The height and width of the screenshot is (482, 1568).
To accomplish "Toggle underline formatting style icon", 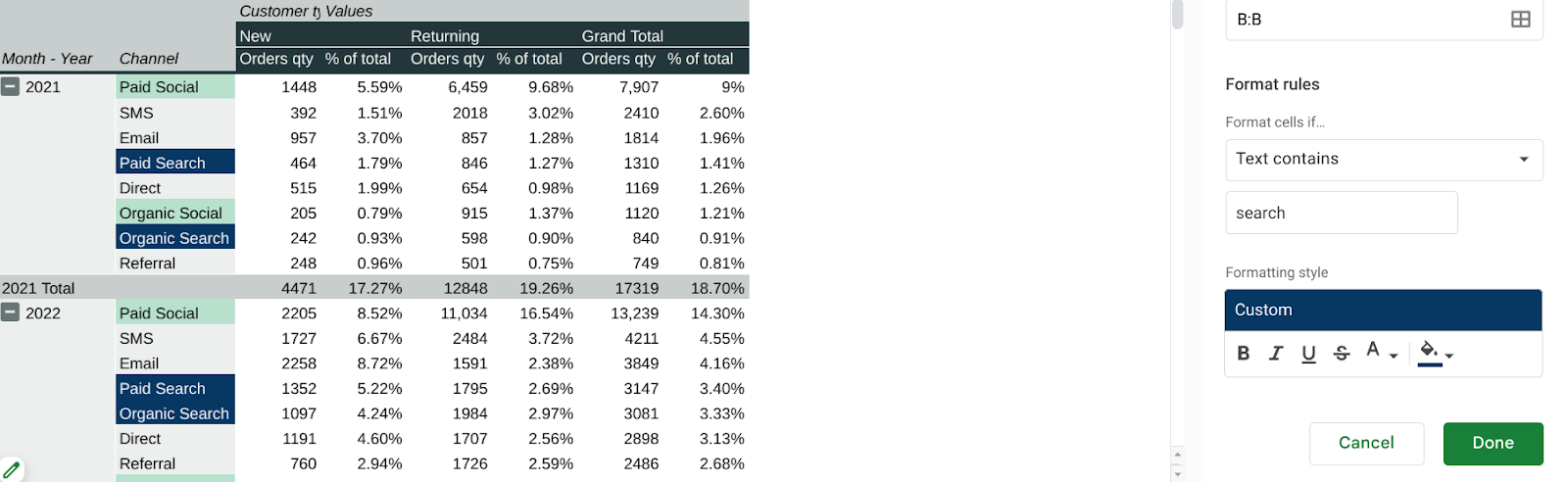I will point(1308,354).
